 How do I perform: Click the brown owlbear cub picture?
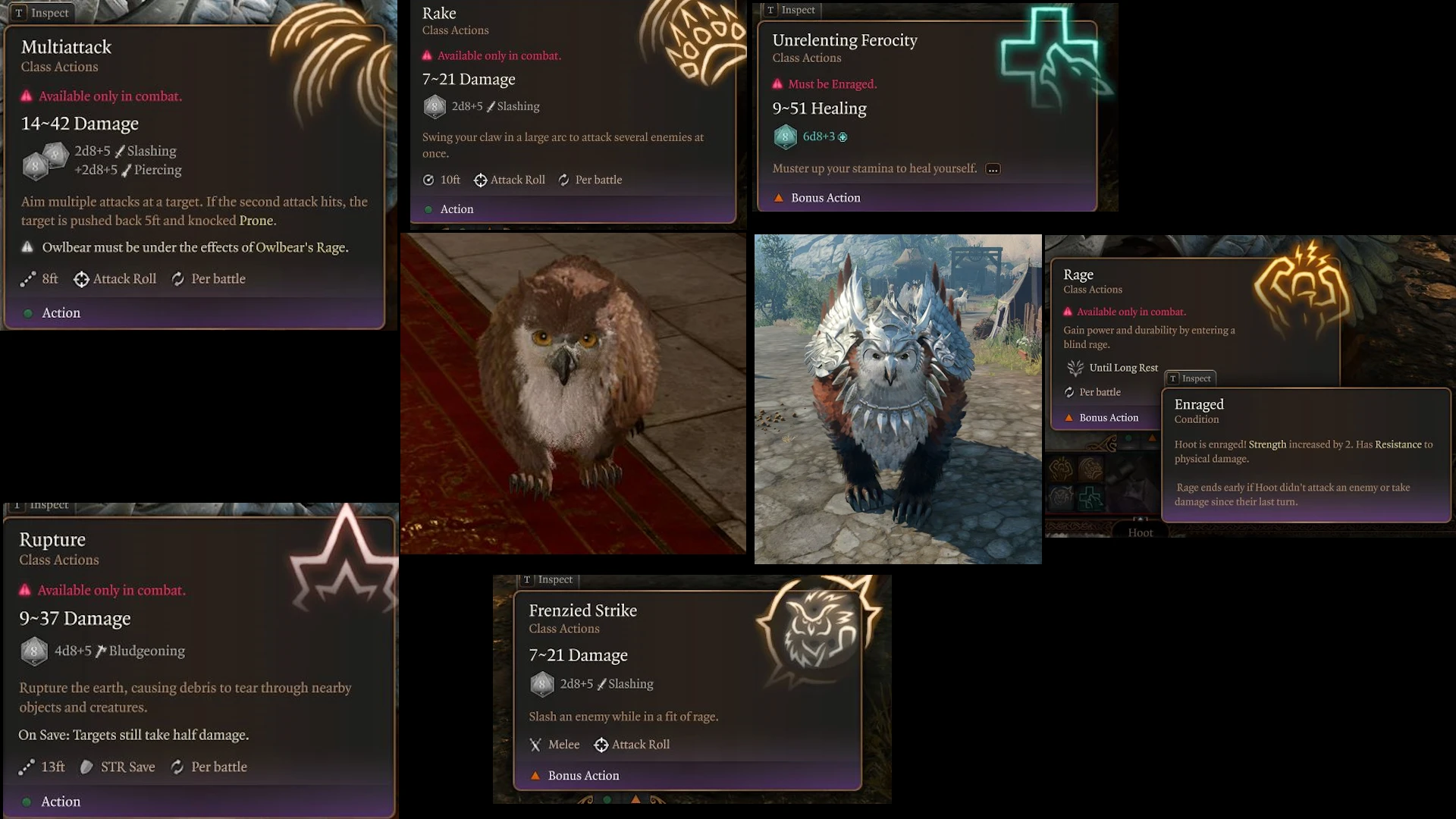(573, 394)
